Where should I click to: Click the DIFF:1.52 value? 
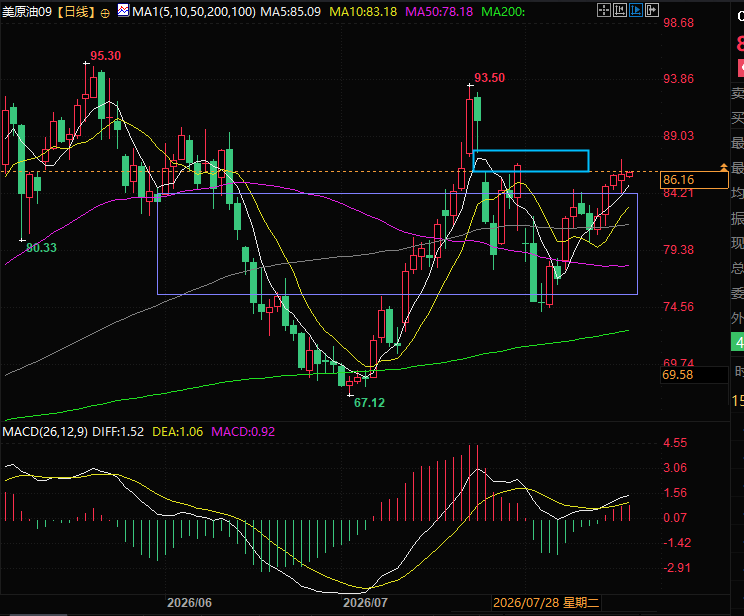pos(118,431)
